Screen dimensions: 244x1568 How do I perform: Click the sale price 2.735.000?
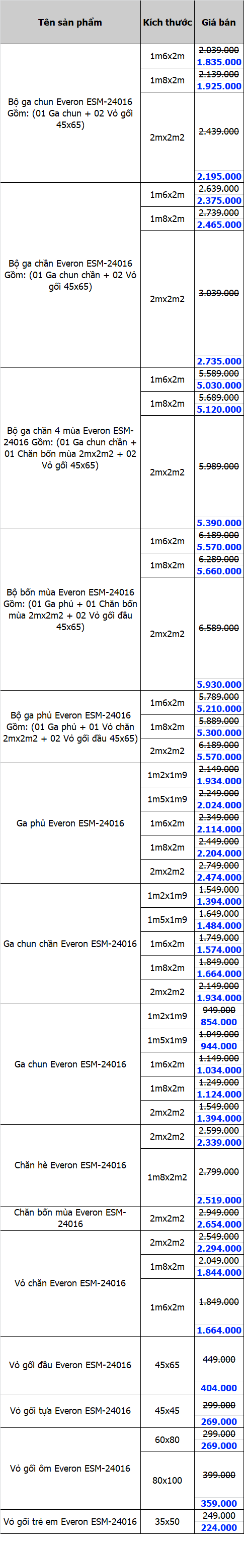219,361
